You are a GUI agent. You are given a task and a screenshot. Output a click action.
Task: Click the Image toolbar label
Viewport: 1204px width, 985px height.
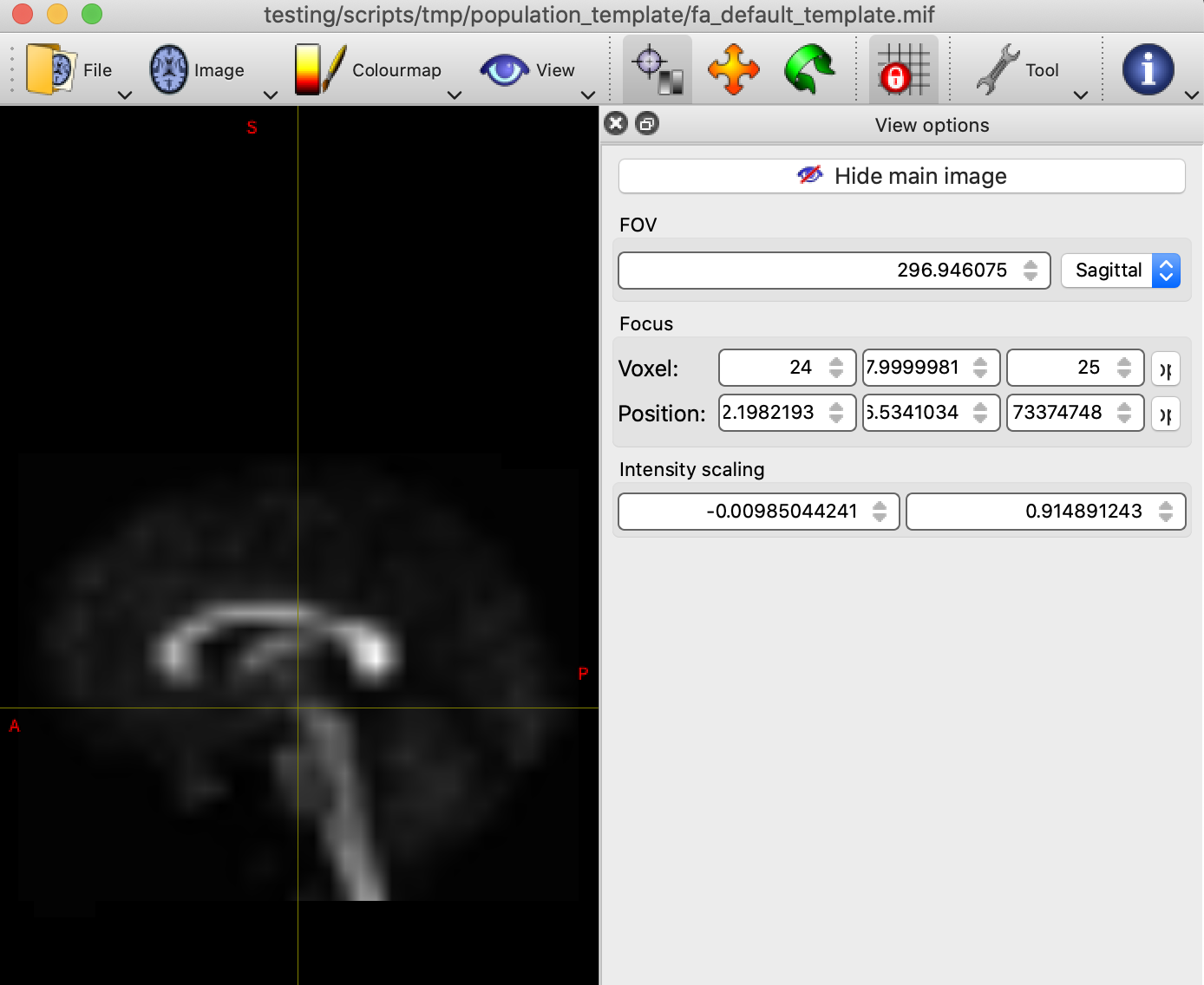[x=219, y=70]
